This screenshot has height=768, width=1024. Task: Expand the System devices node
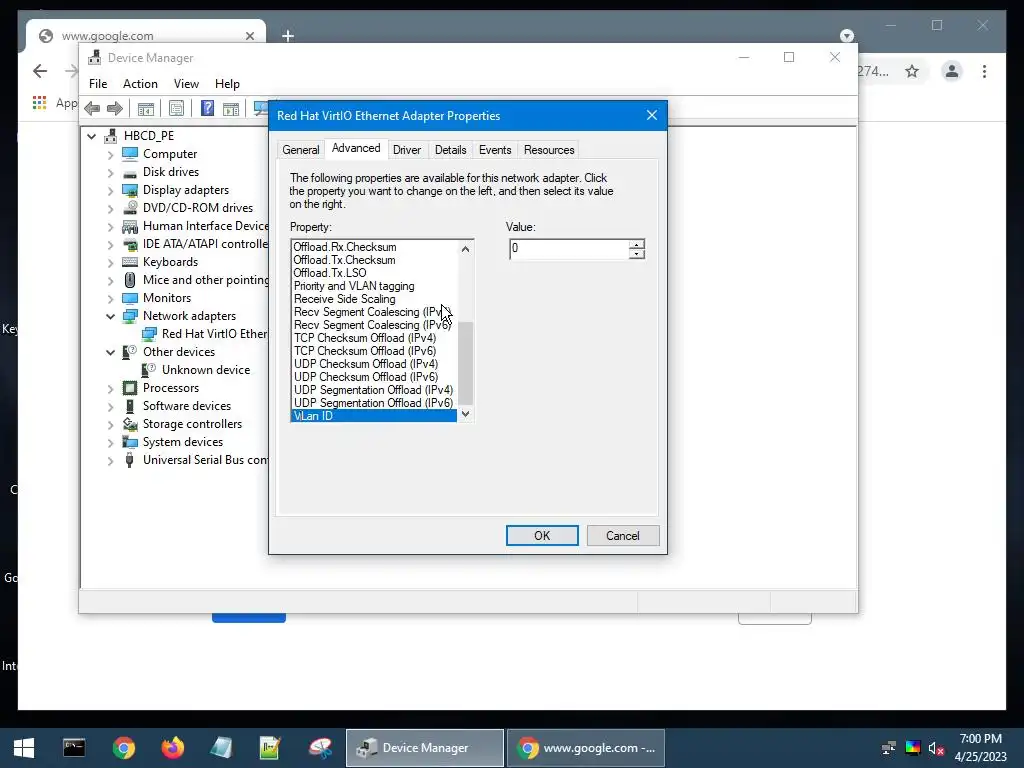[x=110, y=443]
